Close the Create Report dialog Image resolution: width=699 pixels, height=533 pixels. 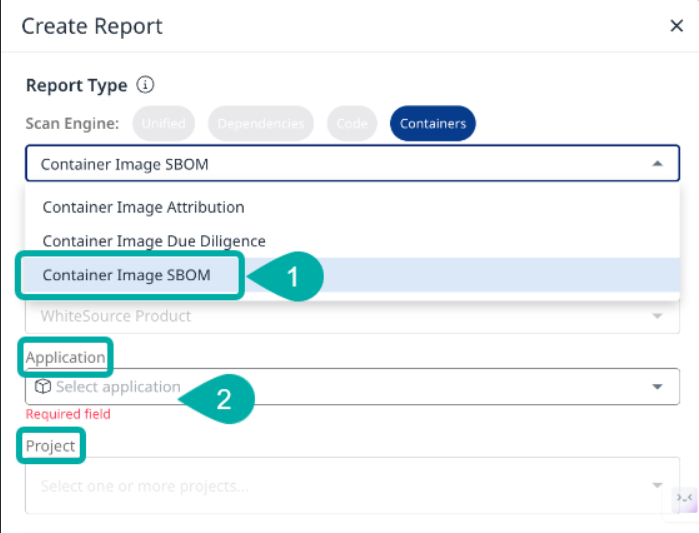coord(676,26)
